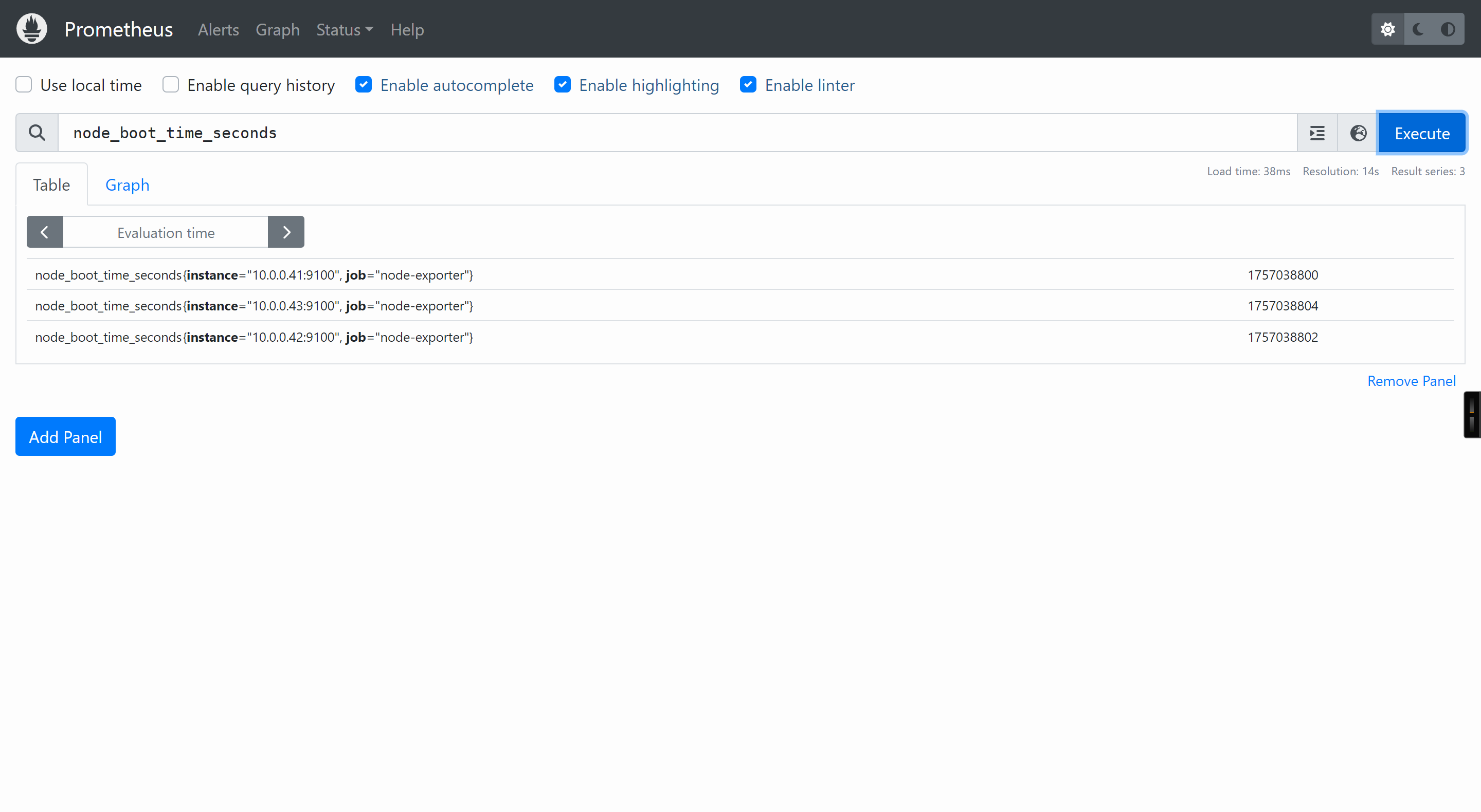
Task: Tick Enable query history checkbox
Action: [x=171, y=84]
